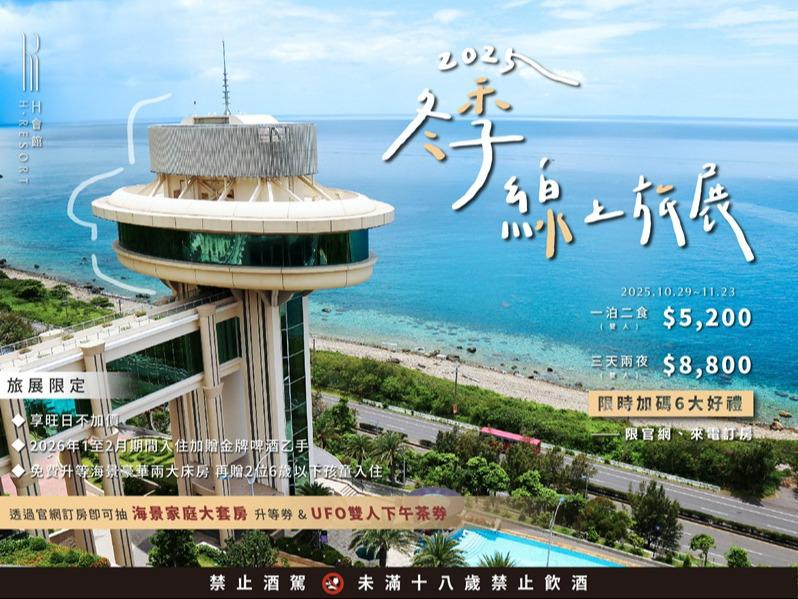
Task: Click the no drunk driving warning icon
Action: point(333,583)
